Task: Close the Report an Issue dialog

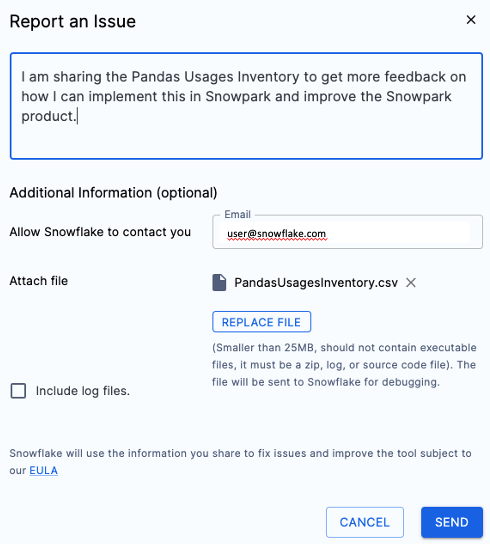Action: coord(471,20)
